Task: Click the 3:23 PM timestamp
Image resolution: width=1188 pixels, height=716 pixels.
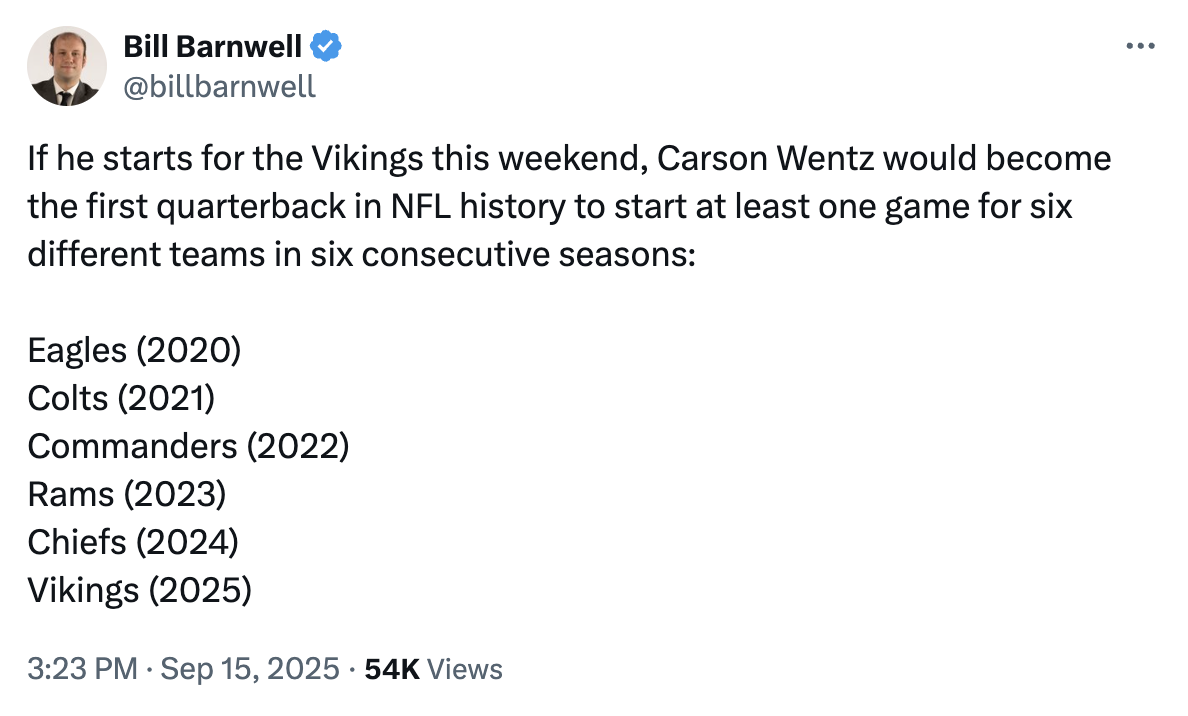Action: [x=83, y=669]
